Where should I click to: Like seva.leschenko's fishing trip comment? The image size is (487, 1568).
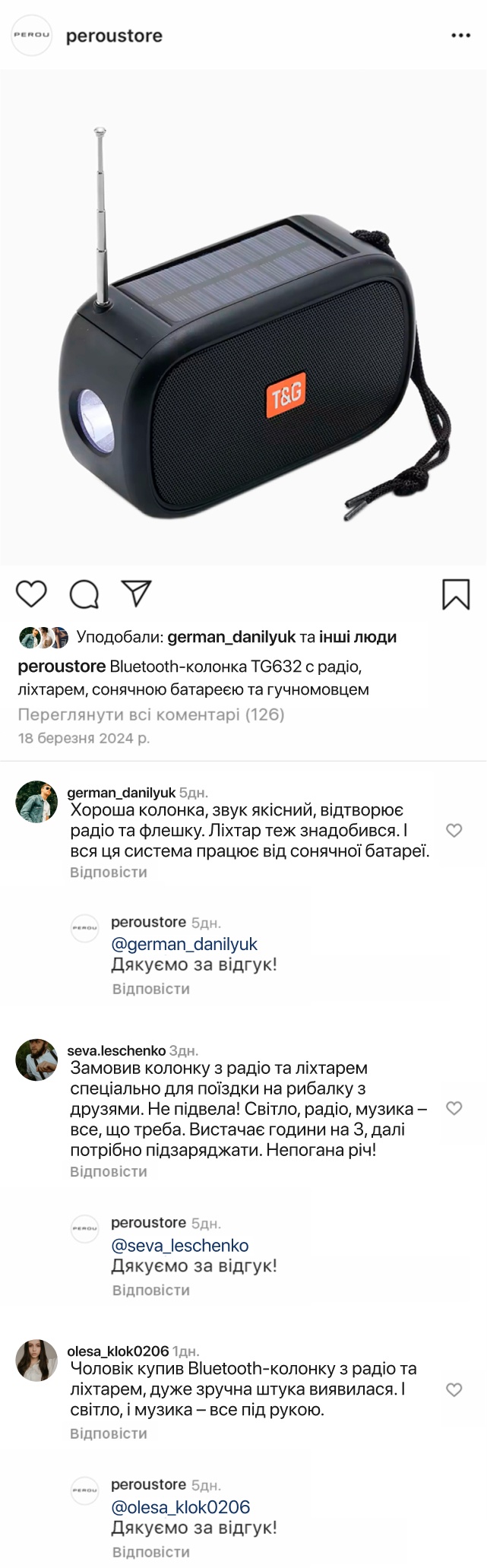click(454, 1108)
